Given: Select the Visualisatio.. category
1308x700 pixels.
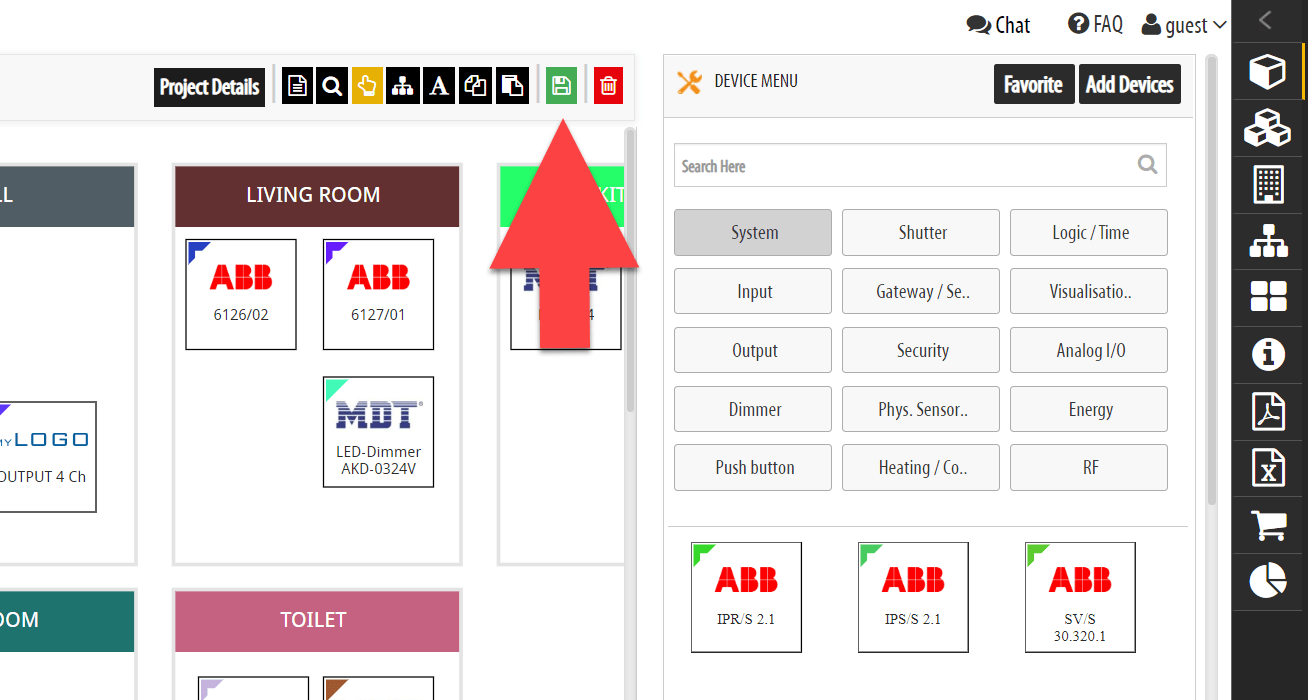Looking at the screenshot, I should click(1089, 292).
